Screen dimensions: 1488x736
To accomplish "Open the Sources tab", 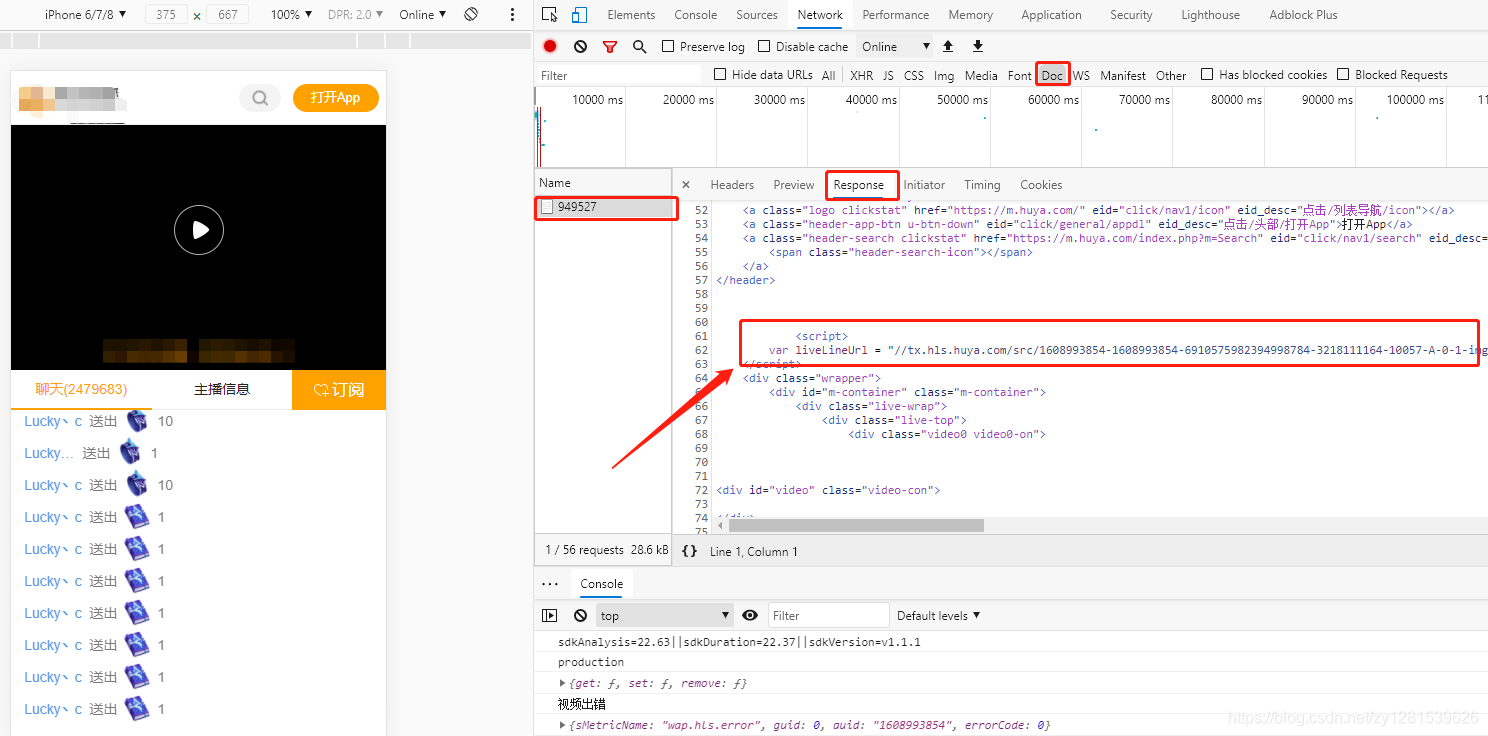I will click(x=756, y=15).
